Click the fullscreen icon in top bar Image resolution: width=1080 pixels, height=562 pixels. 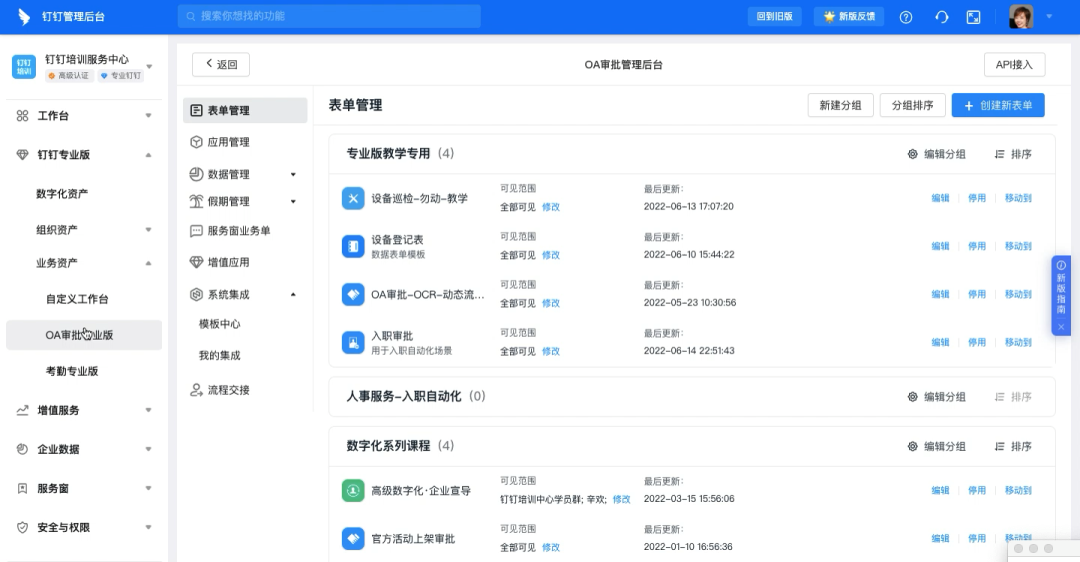974,17
